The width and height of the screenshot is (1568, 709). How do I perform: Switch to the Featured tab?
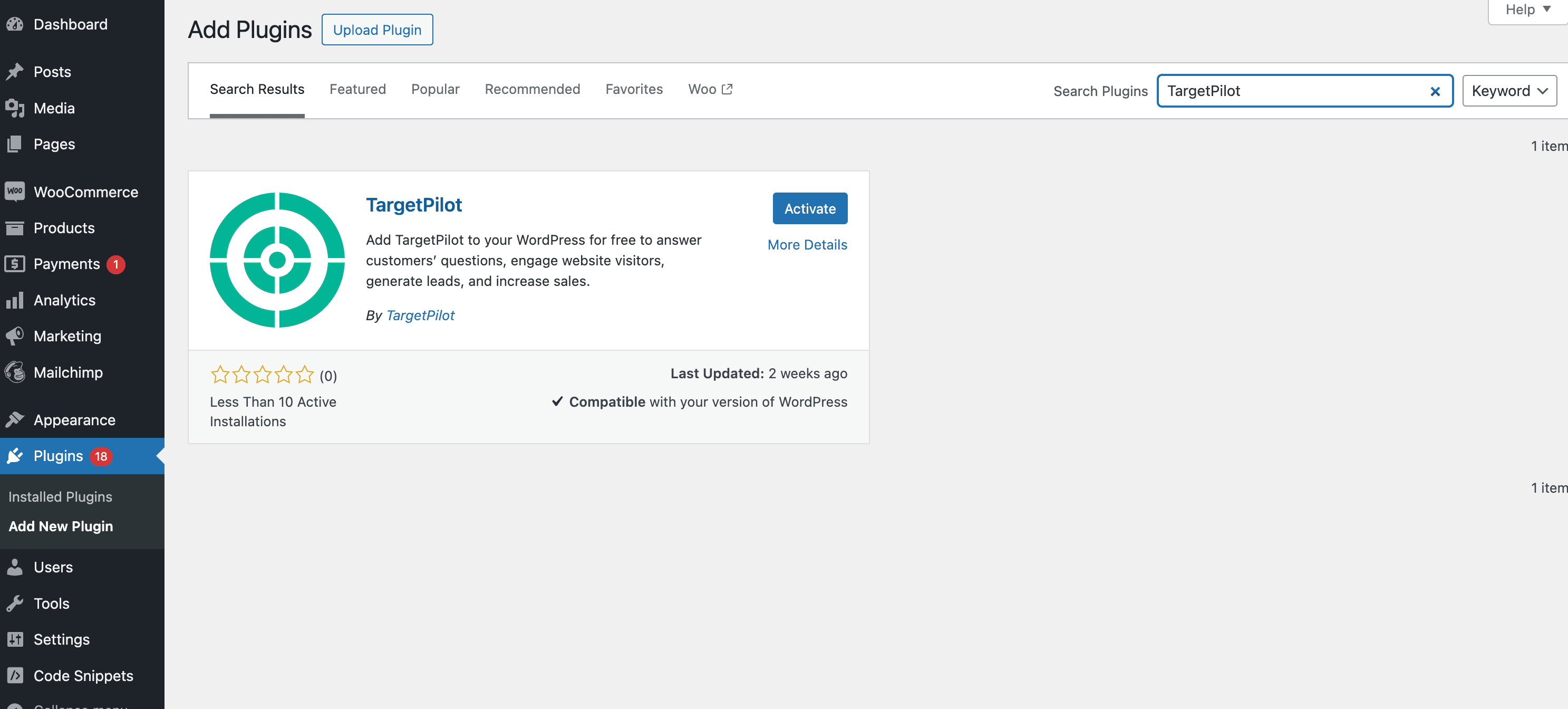[358, 90]
